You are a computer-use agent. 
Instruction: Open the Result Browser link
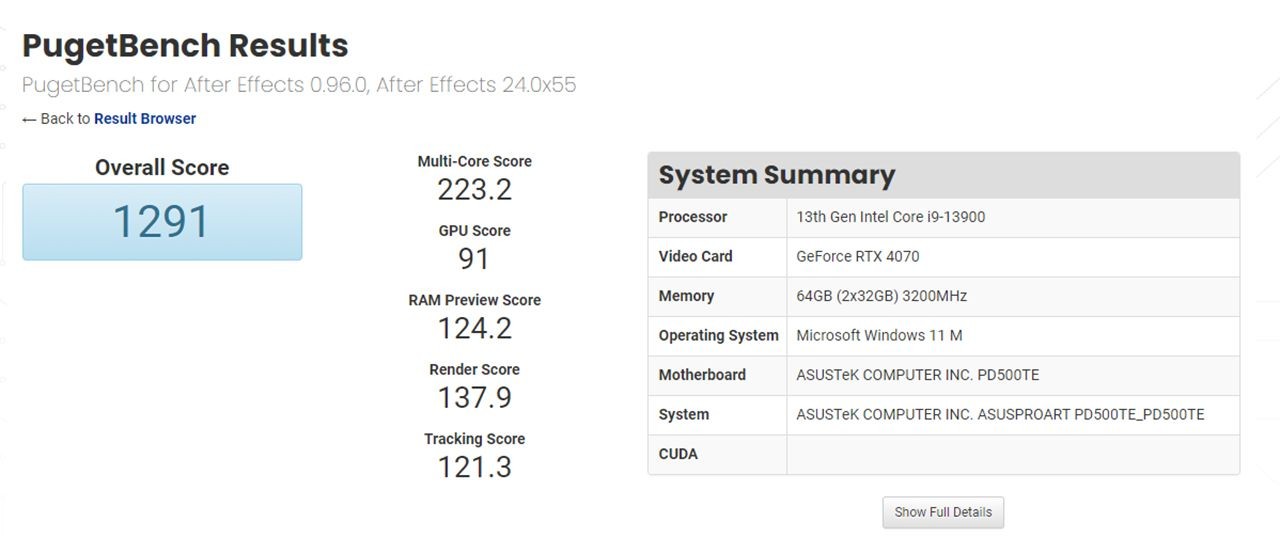point(145,119)
